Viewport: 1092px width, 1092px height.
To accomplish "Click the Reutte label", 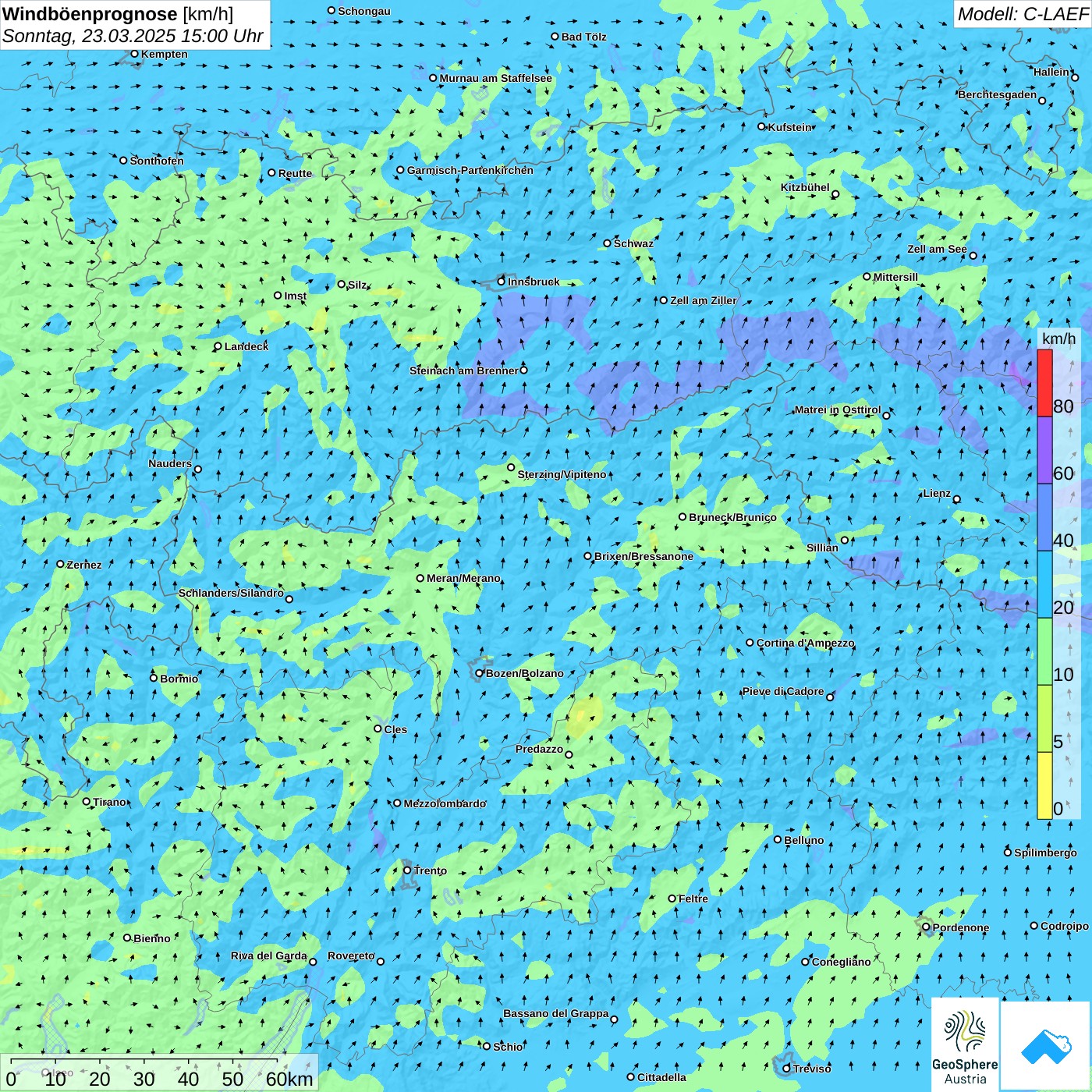I will (295, 173).
